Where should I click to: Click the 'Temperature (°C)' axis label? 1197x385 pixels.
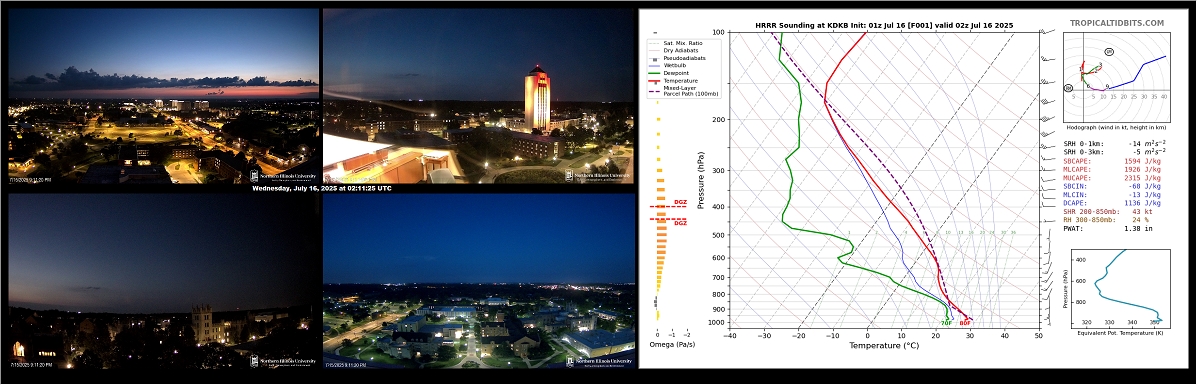[x=885, y=345]
